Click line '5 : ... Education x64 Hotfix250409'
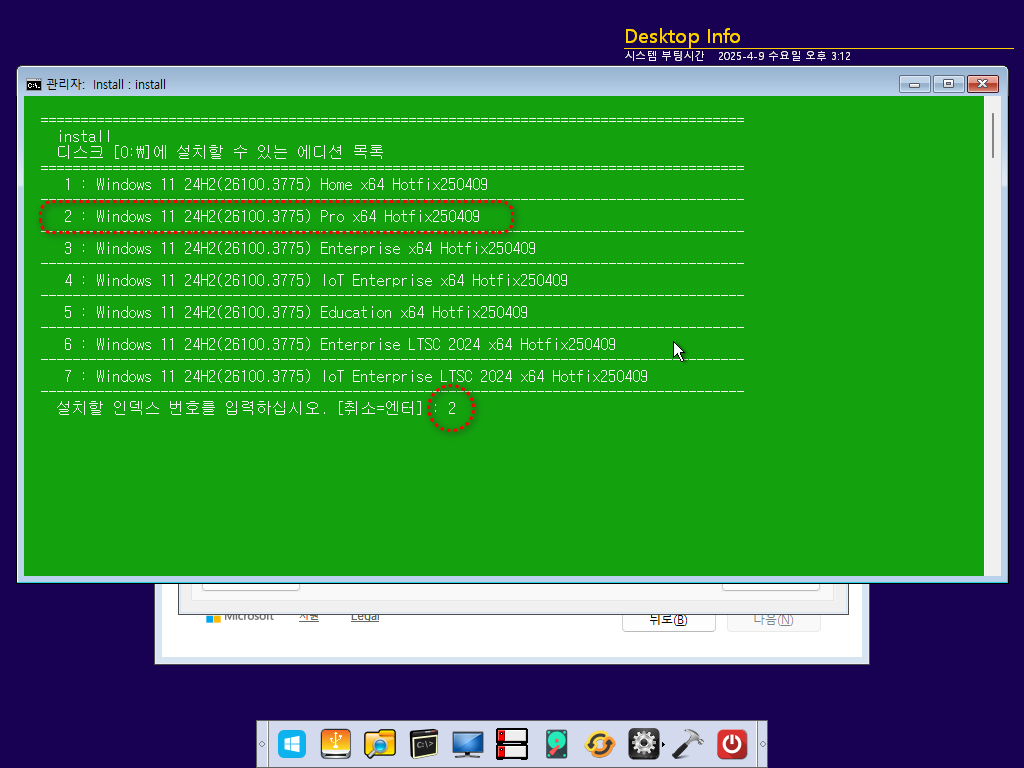This screenshot has width=1024, height=768. (296, 313)
